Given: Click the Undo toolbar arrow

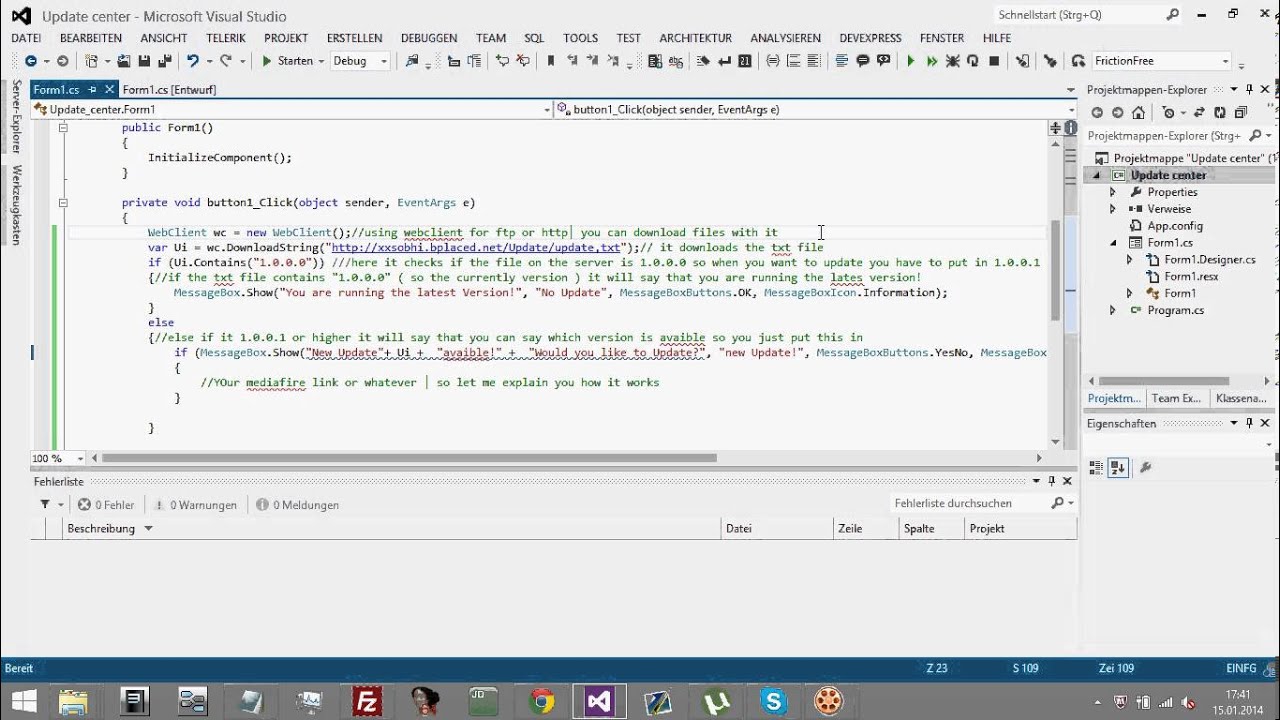Looking at the screenshot, I should tap(192, 61).
